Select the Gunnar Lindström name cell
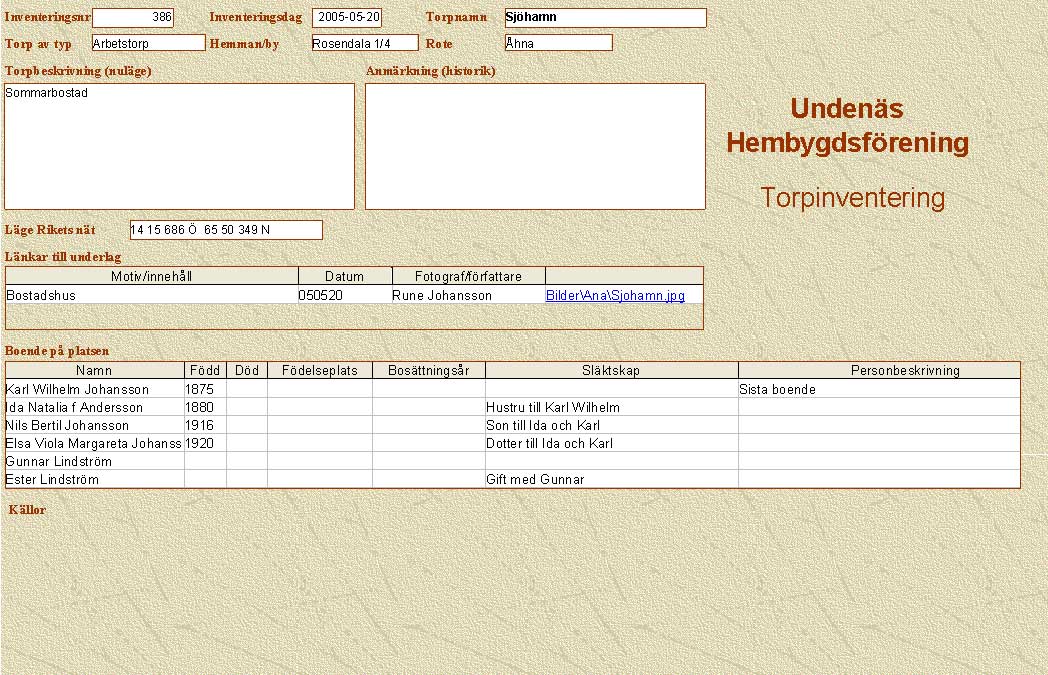Screen dimensions: 1048x675 pyautogui.click(x=95, y=462)
